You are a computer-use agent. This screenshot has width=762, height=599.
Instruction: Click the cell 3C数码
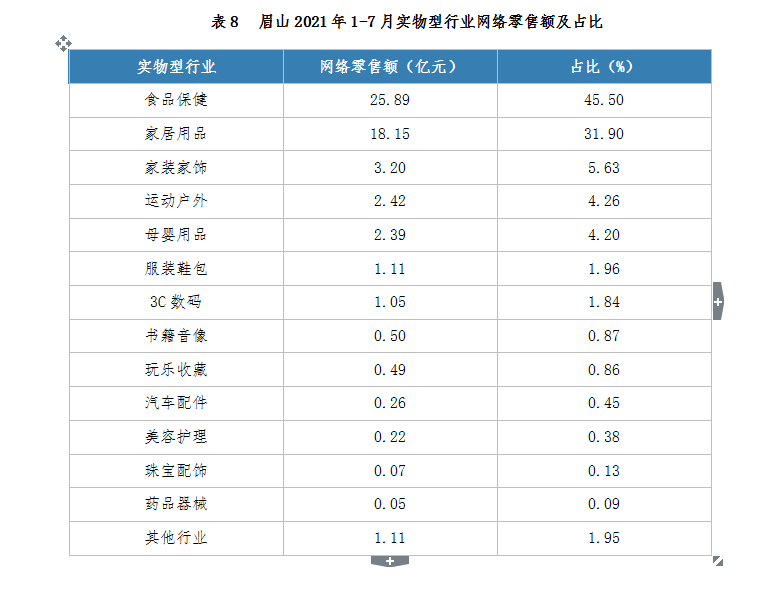tap(175, 302)
